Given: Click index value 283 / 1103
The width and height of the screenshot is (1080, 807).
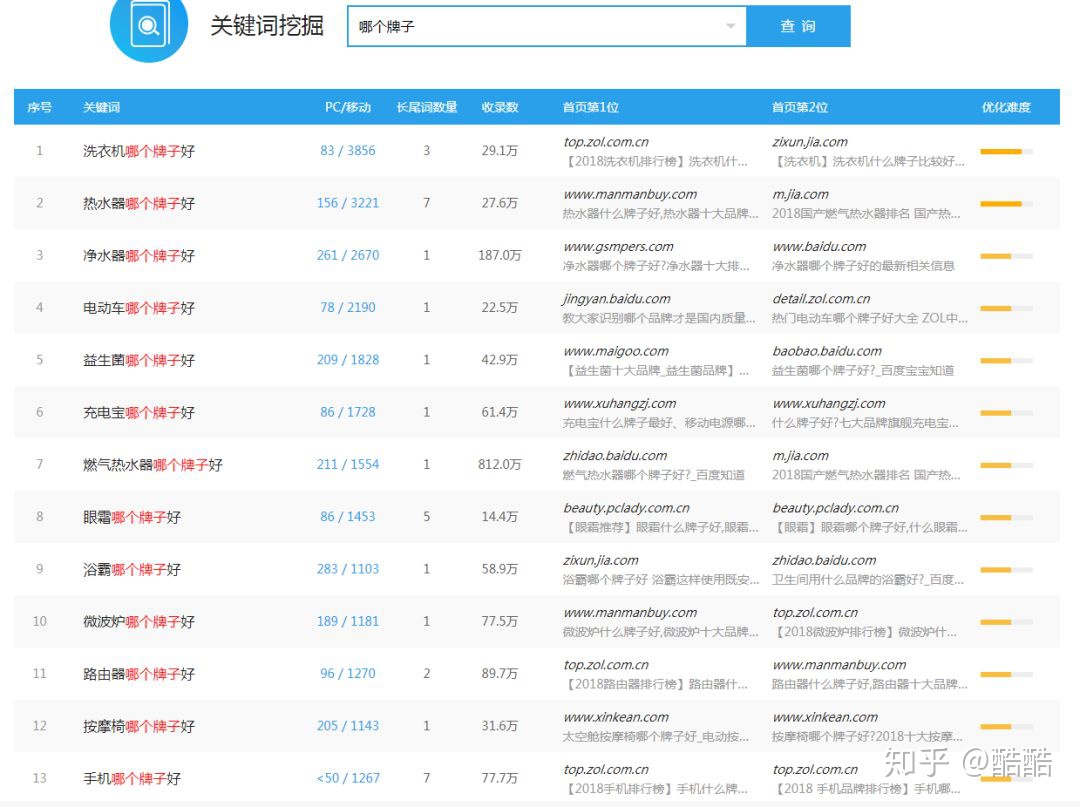Looking at the screenshot, I should (348, 569).
